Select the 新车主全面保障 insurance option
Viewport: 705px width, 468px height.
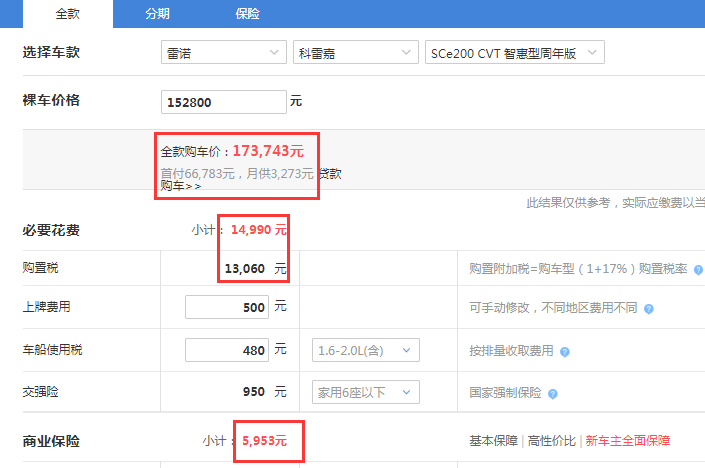(628, 441)
